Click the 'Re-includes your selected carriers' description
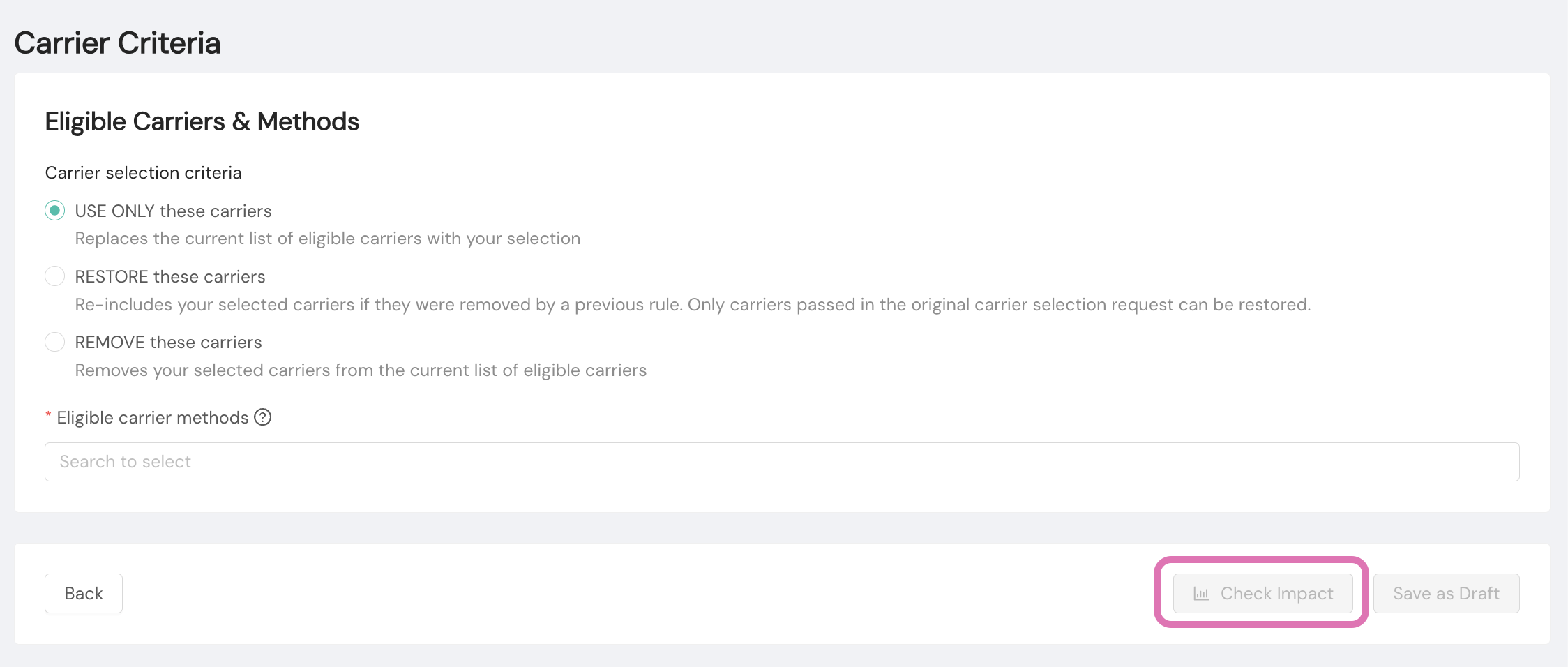Image resolution: width=1568 pixels, height=667 pixels. tap(693, 305)
